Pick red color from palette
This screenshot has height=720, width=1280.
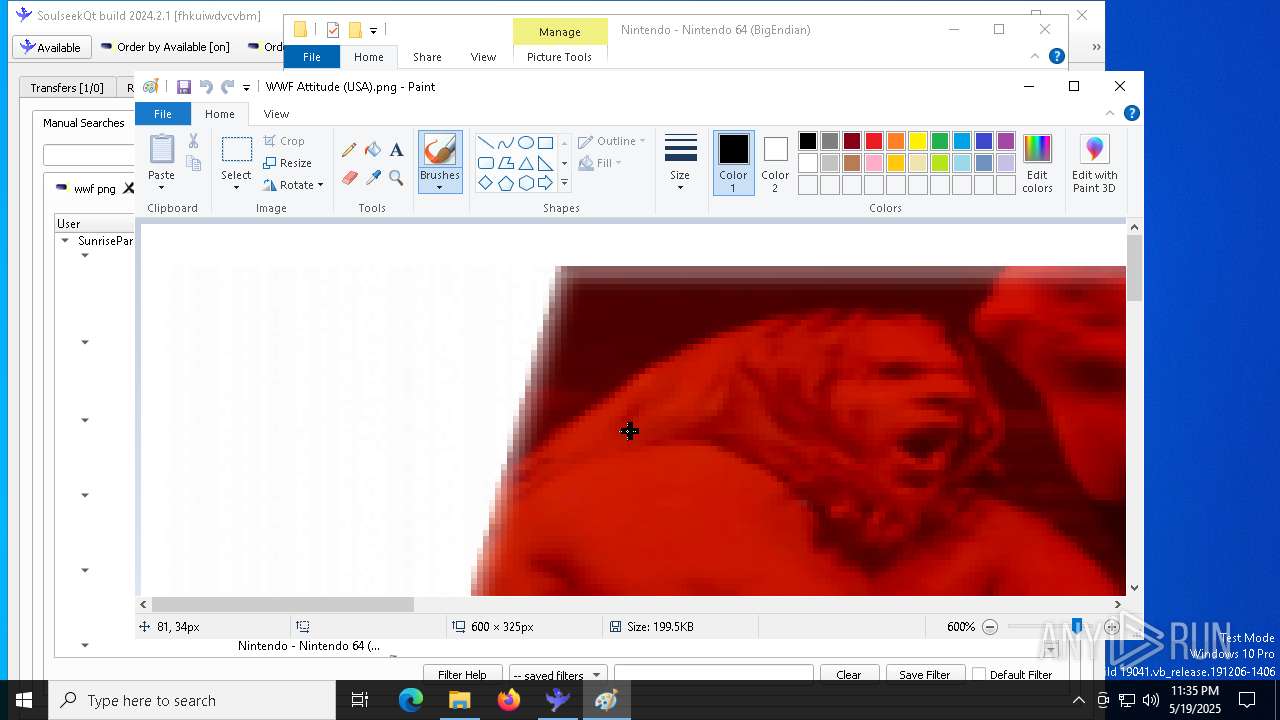[x=874, y=141]
